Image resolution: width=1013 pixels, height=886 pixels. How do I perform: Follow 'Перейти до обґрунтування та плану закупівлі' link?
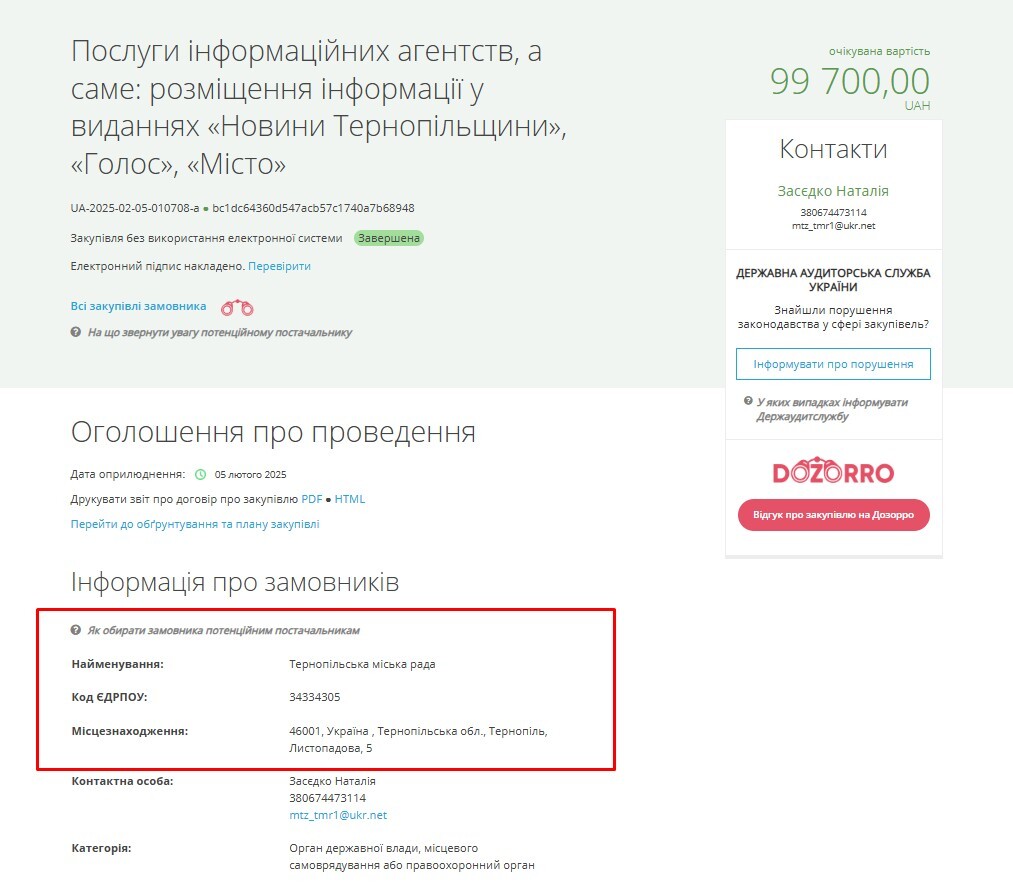(194, 524)
